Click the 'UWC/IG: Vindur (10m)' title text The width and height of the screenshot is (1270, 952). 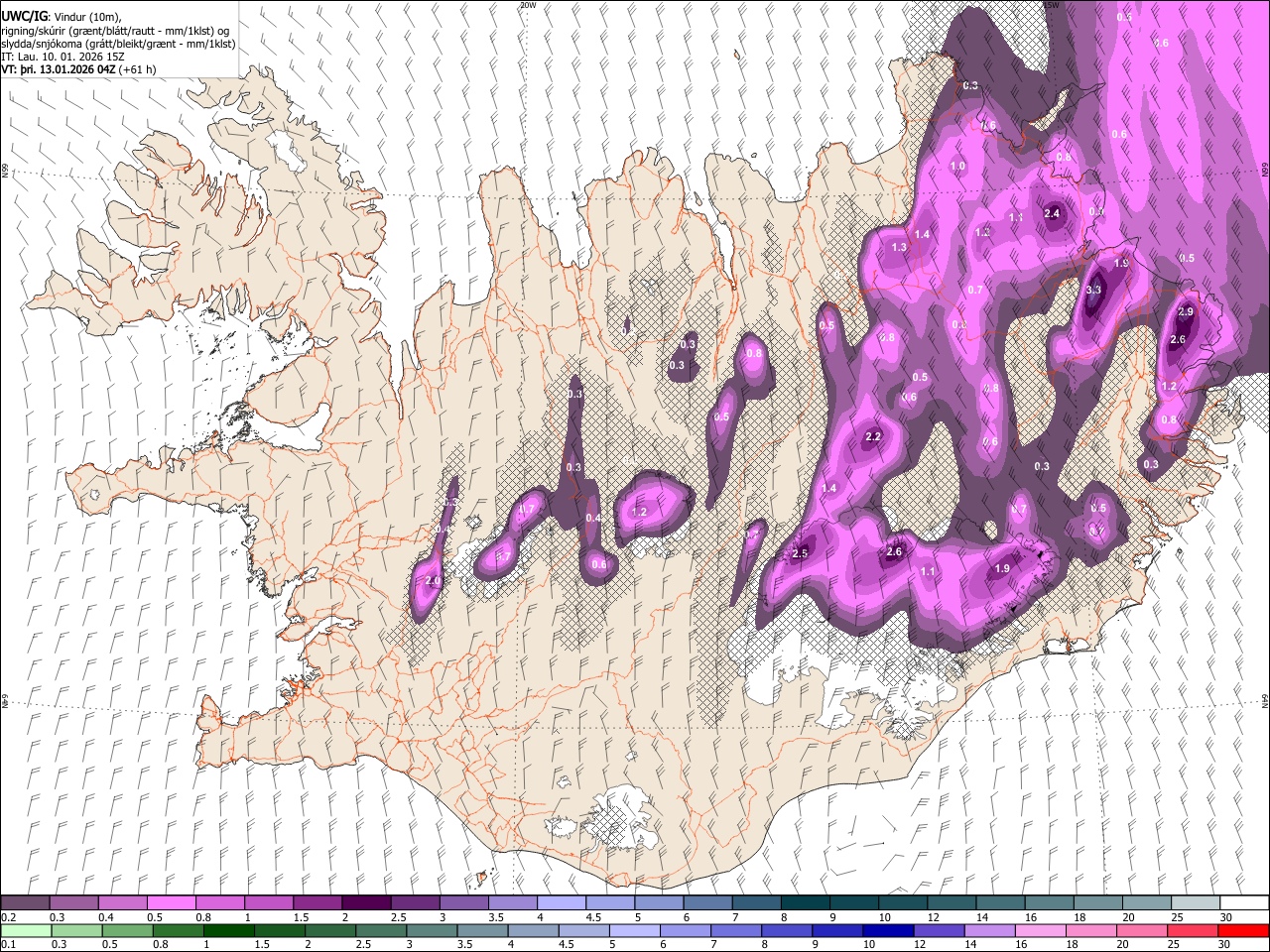(60, 17)
